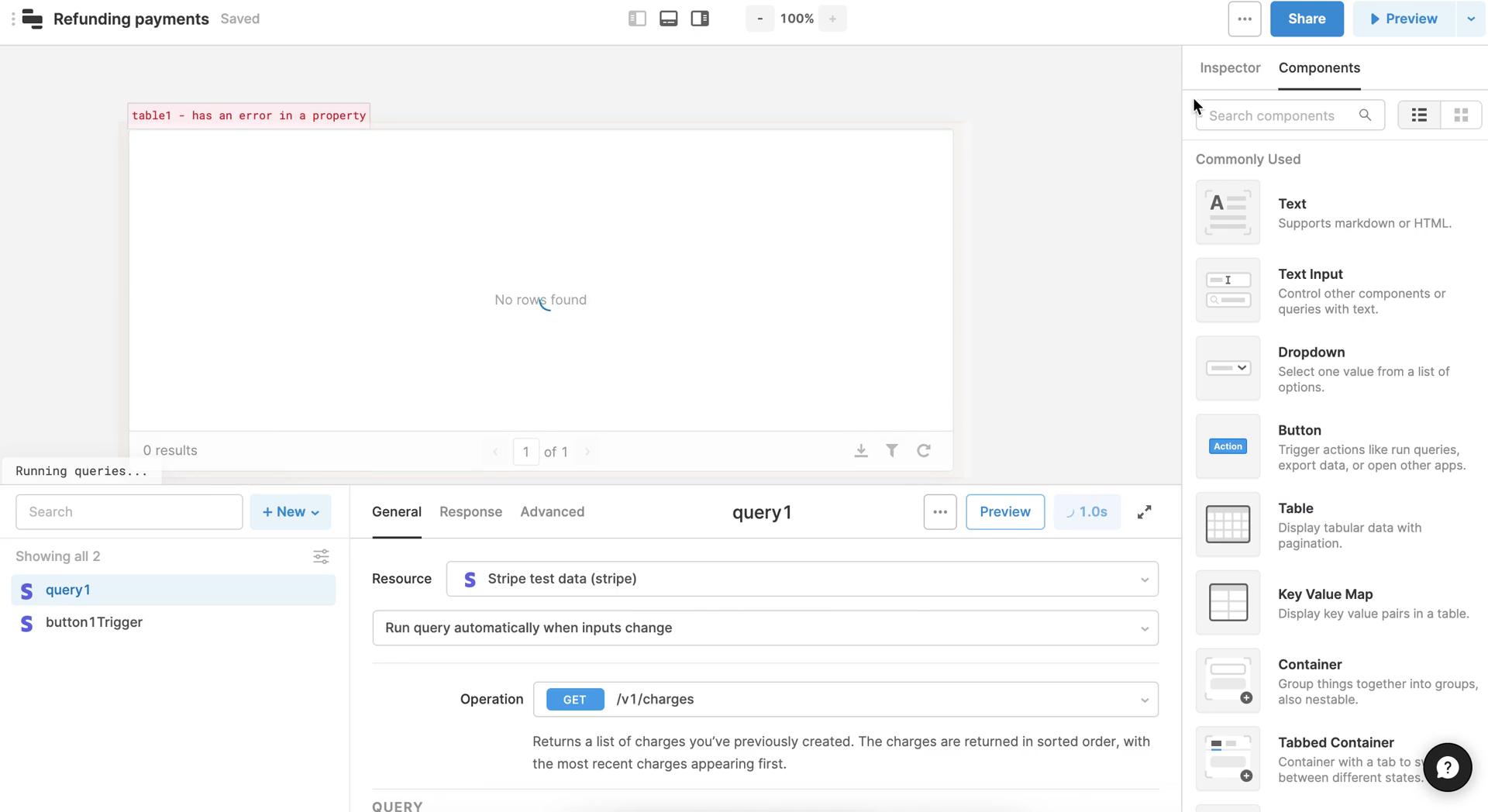Screen dimensions: 1488x812
Task: Go to next table page
Action: tap(587, 452)
